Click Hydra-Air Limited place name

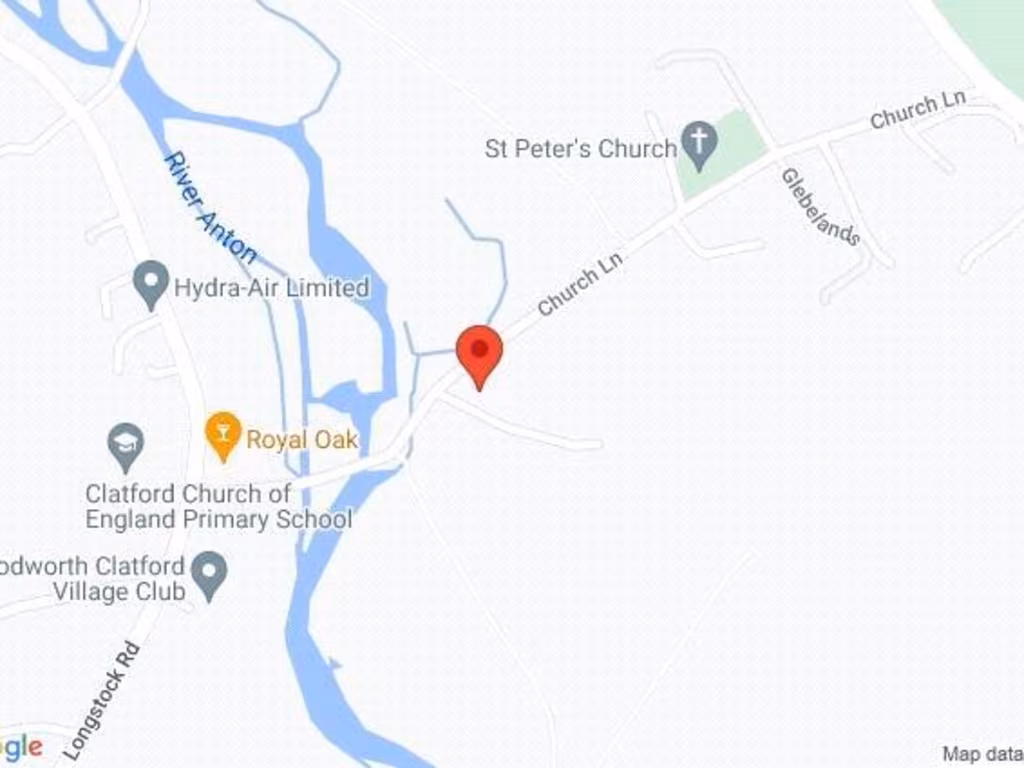coord(272,288)
